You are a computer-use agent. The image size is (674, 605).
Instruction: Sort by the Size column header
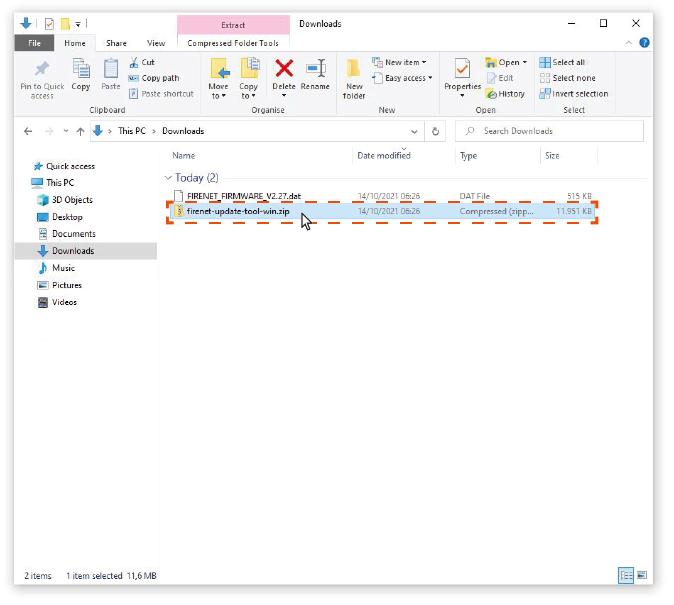click(x=552, y=156)
